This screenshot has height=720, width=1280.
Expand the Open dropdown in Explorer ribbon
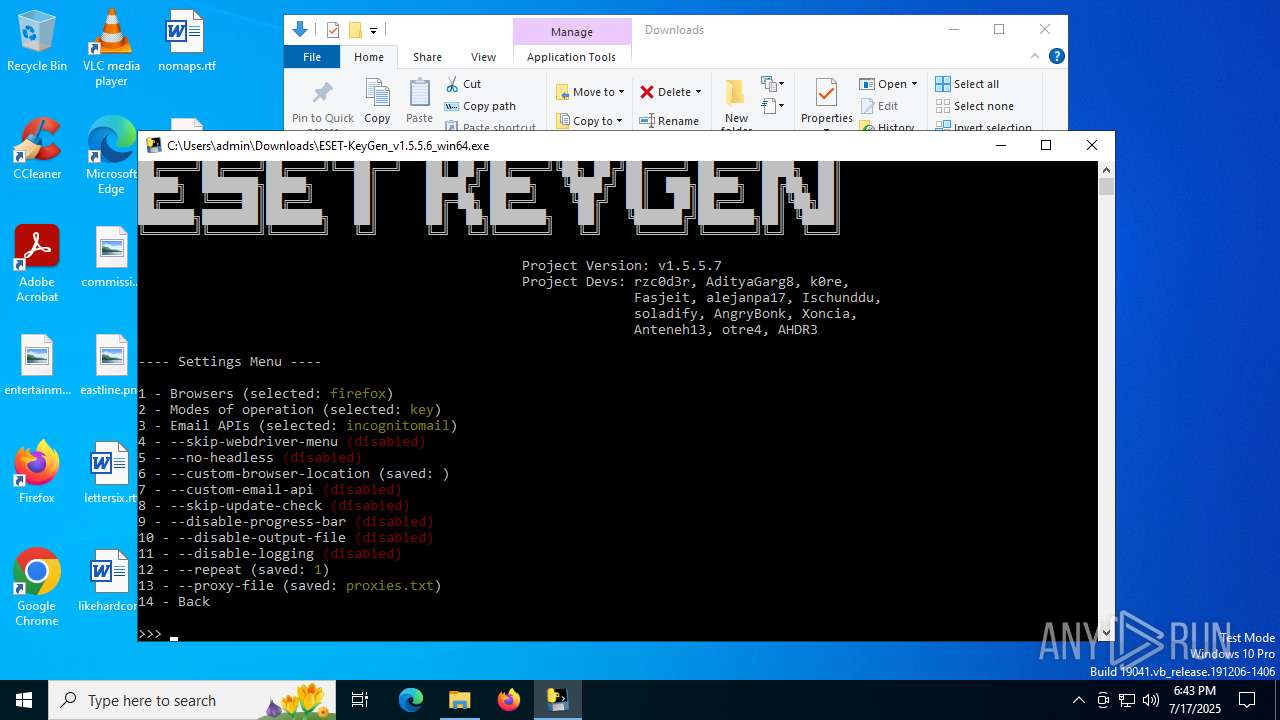[x=915, y=84]
